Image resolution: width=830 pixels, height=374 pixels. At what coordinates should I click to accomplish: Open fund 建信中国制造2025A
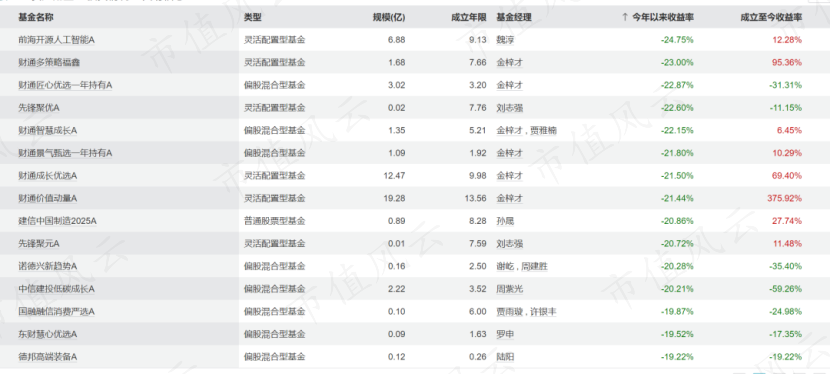pos(57,221)
